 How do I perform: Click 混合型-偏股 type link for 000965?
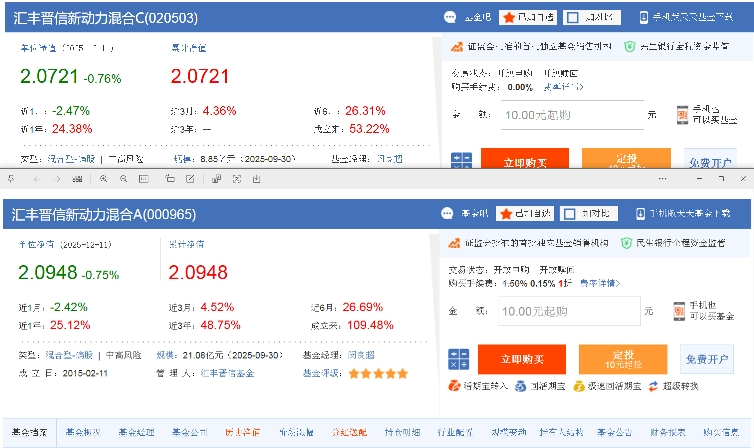tap(69, 355)
